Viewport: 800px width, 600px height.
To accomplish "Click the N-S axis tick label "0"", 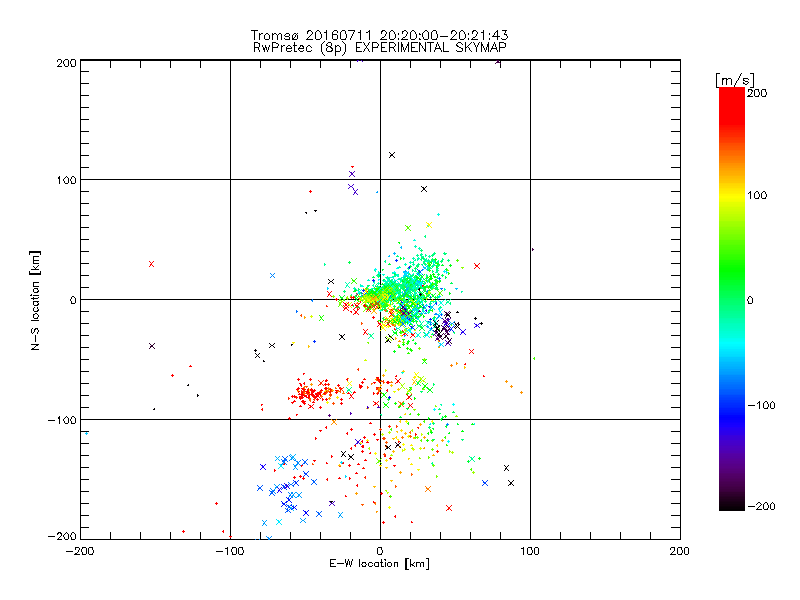I will pyautogui.click(x=73, y=301).
